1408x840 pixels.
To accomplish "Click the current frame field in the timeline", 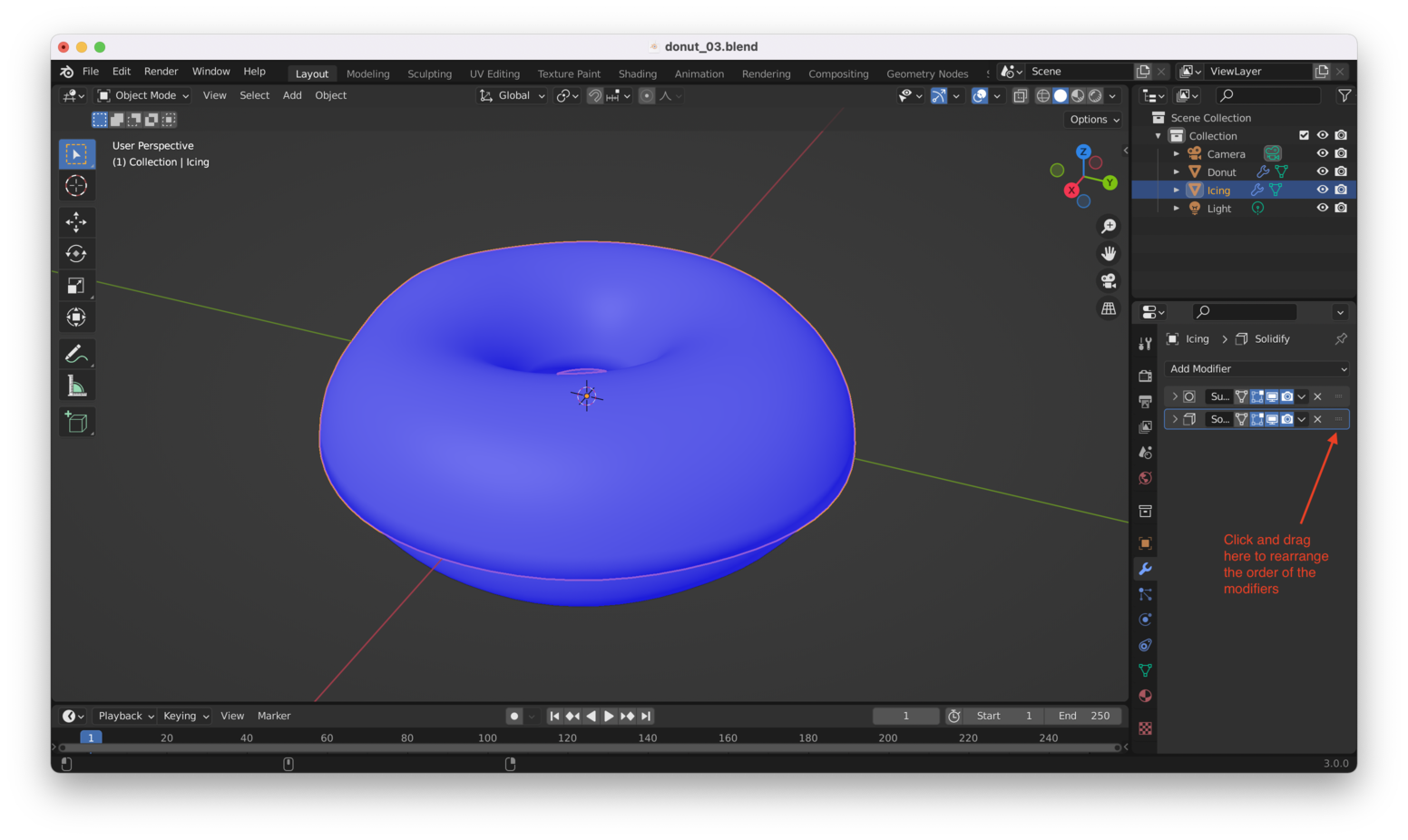I will (x=904, y=716).
